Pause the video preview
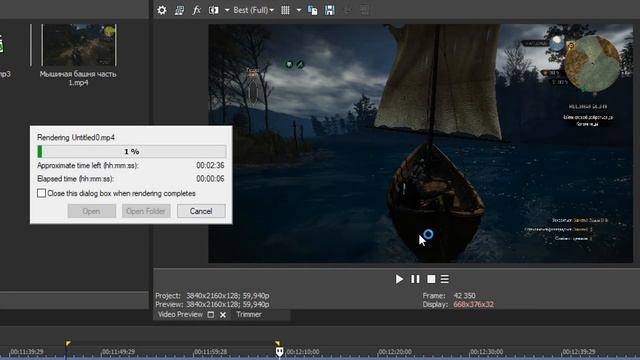This screenshot has width=640, height=360. 415,279
